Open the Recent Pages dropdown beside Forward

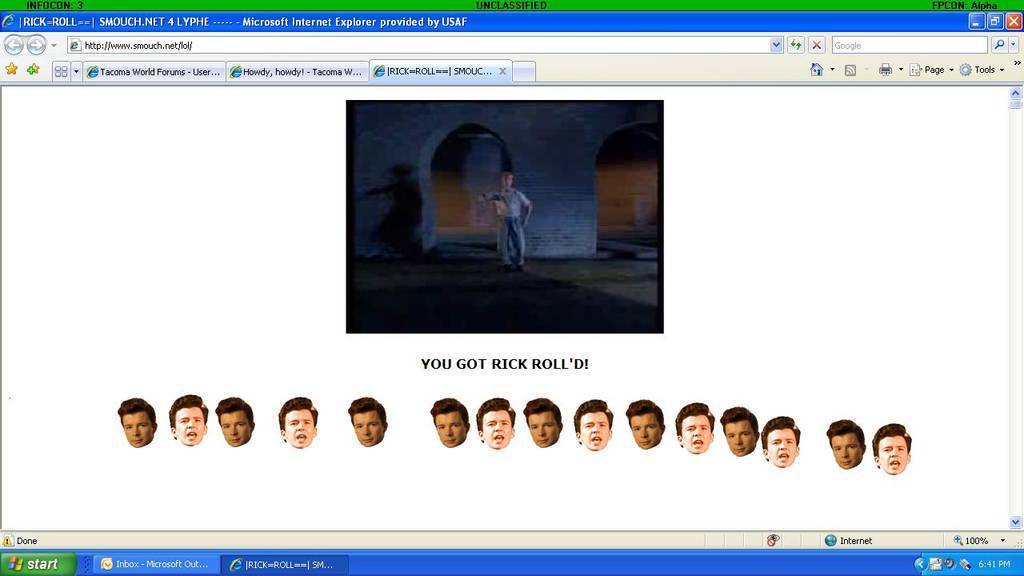54,46
